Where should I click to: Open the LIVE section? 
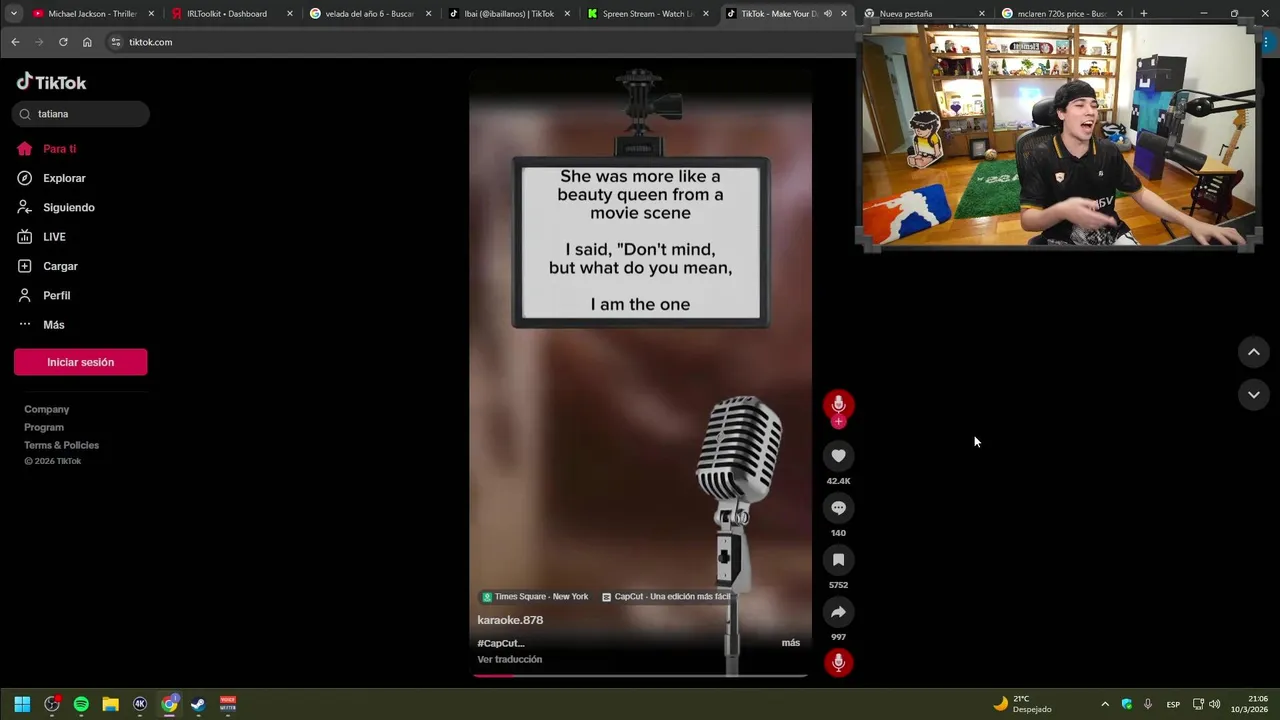[x=41, y=237]
